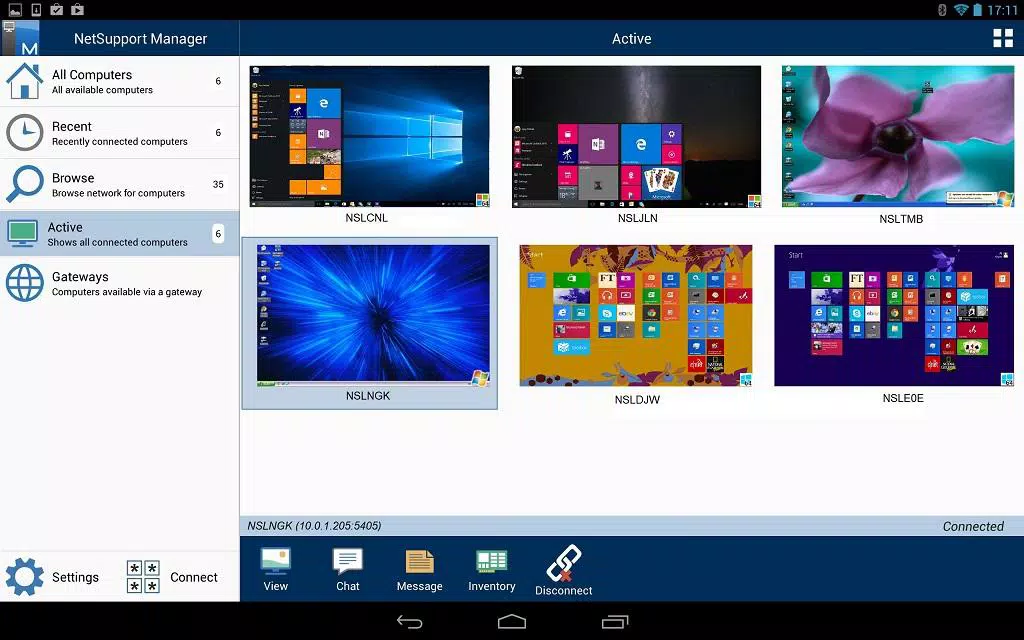Select the NSLCNL computer thumbnail
1024x640 pixels.
(370, 136)
